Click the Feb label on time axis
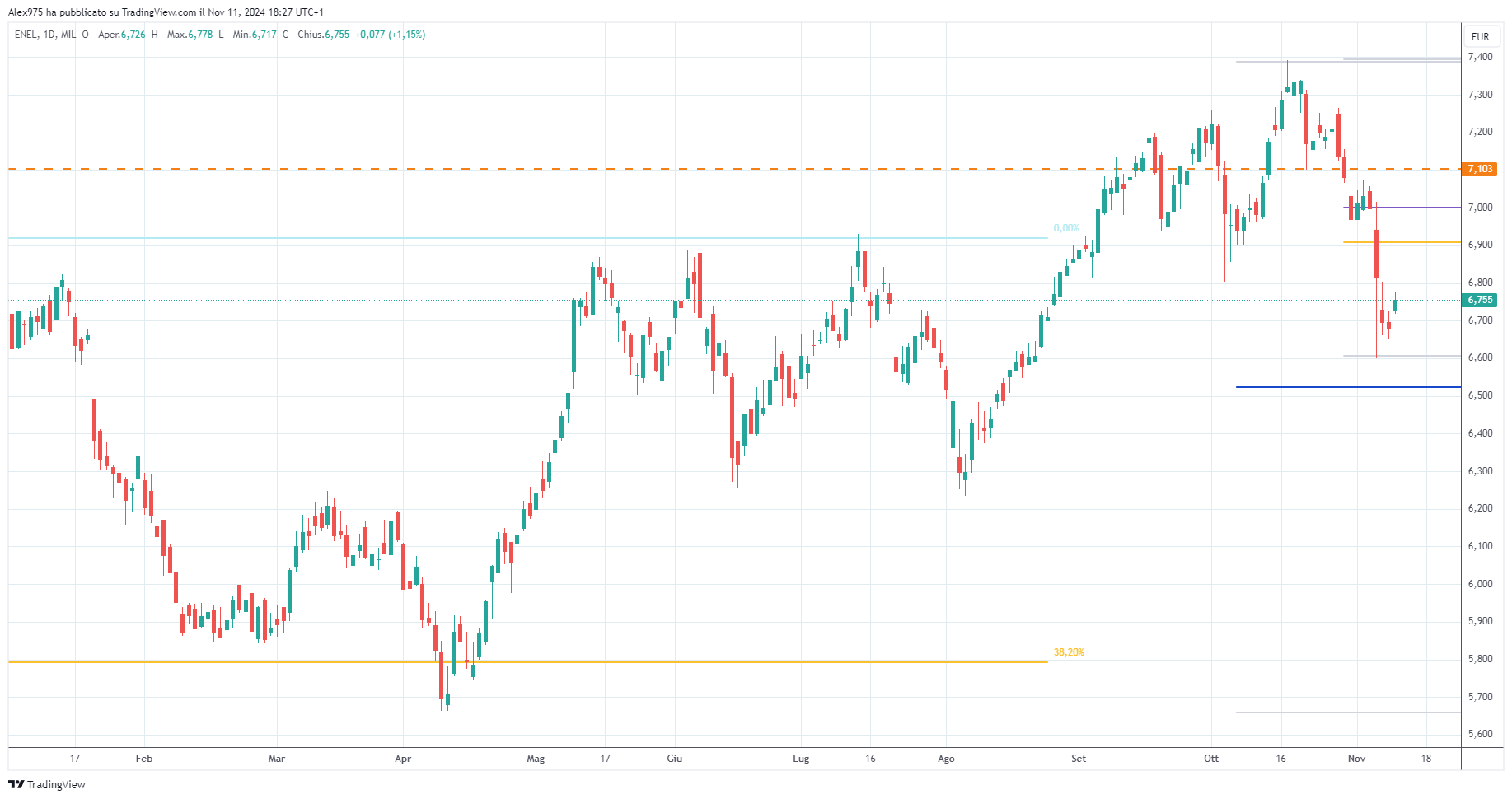Screen dimensions: 1512x799 coord(144,759)
